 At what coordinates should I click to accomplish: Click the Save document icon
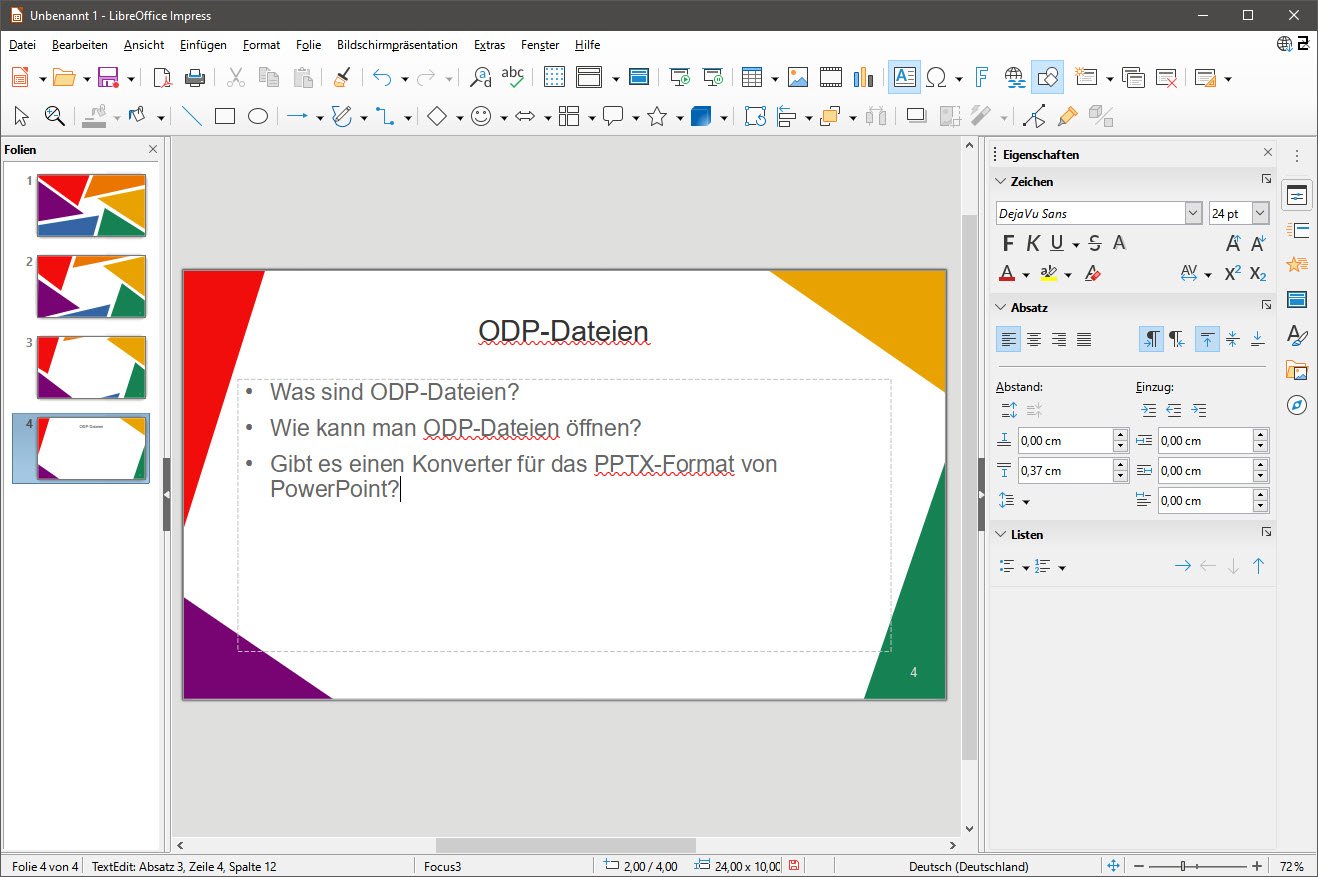click(x=107, y=77)
